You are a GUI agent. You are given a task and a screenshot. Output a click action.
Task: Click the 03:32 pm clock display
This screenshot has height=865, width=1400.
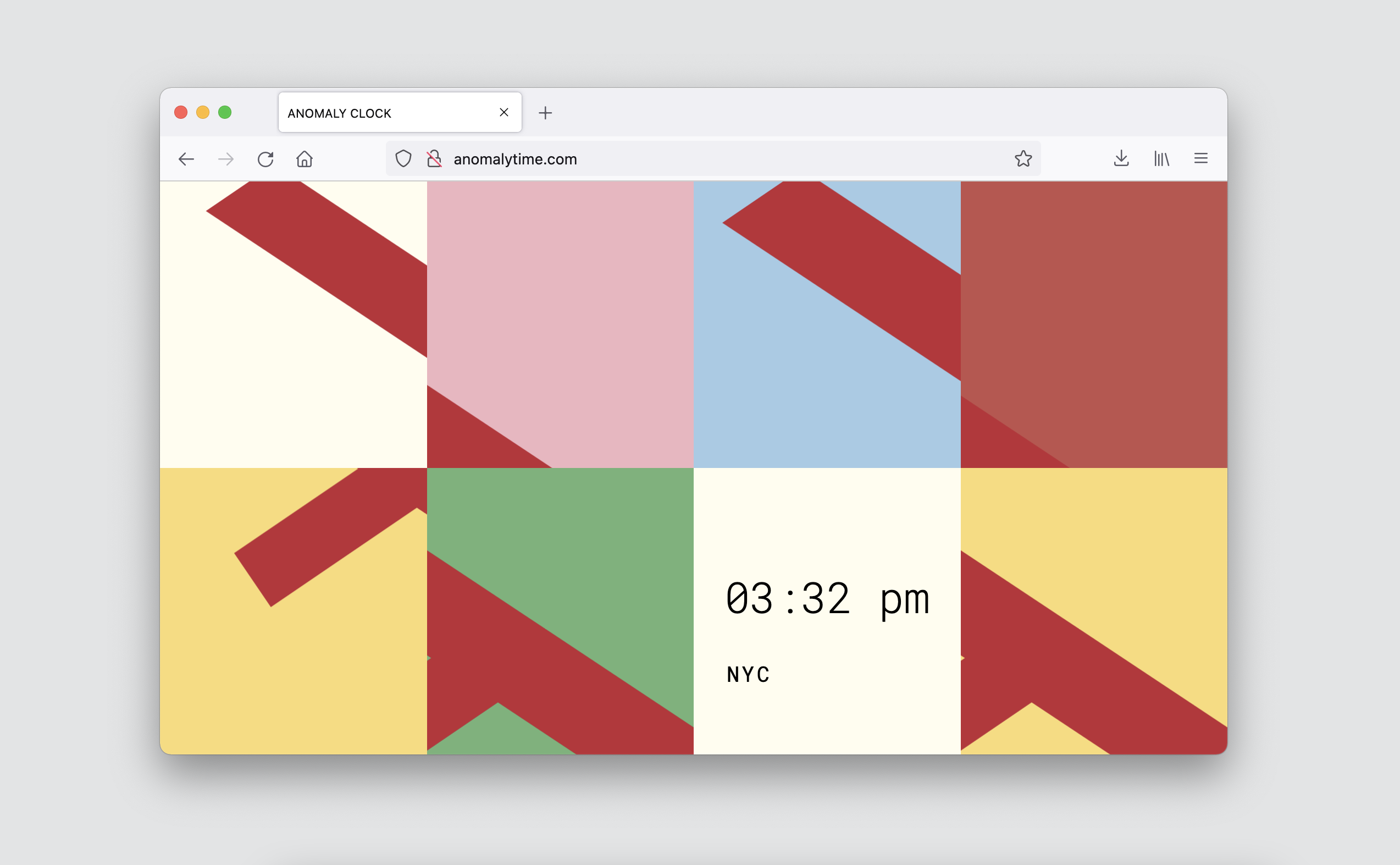tap(827, 599)
